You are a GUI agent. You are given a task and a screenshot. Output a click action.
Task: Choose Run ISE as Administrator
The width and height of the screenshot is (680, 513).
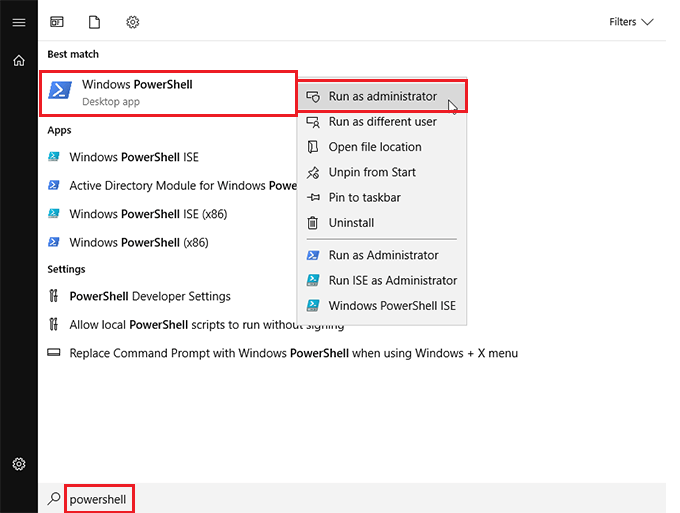pyautogui.click(x=382, y=280)
